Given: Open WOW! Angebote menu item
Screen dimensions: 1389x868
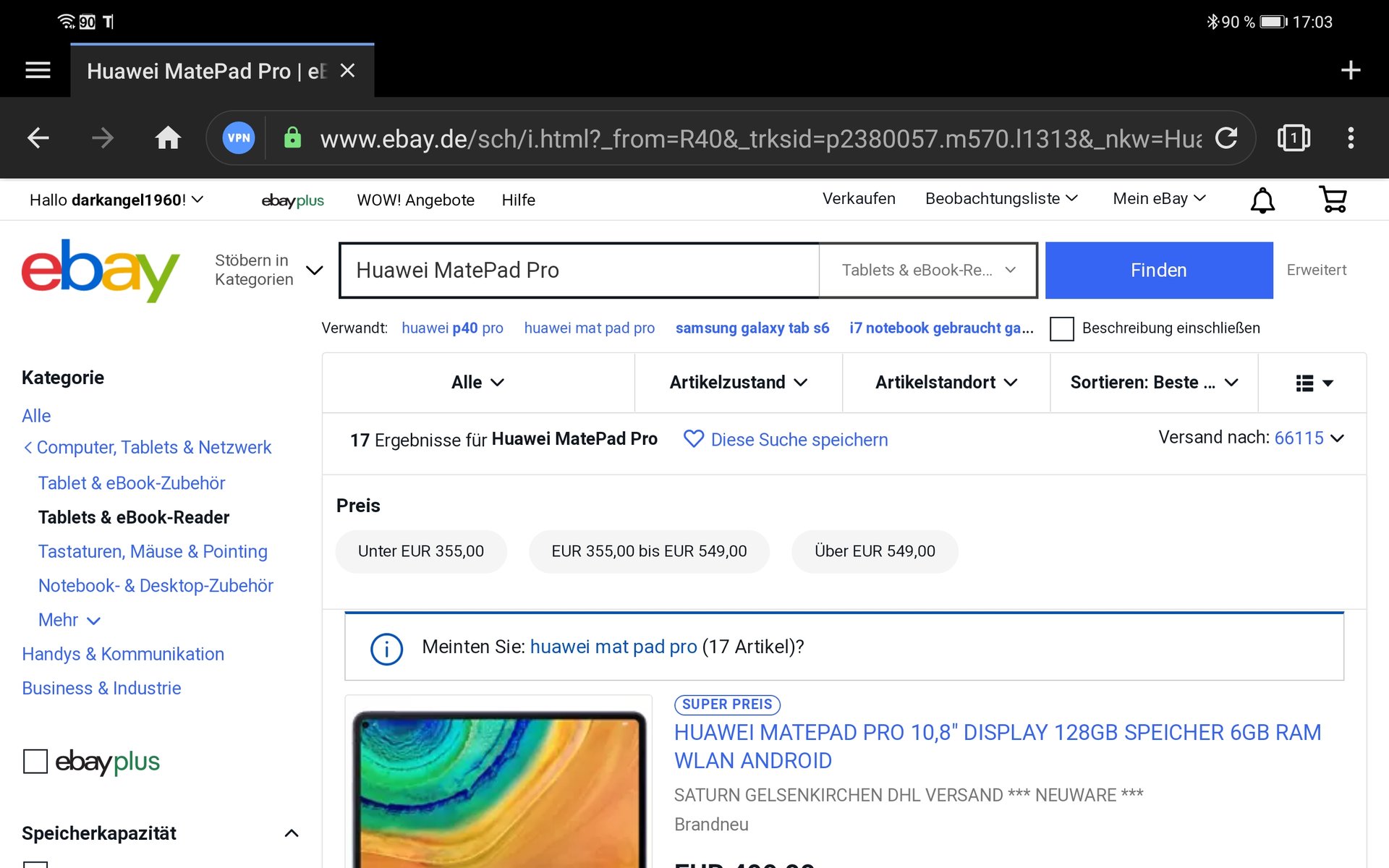Looking at the screenshot, I should point(415,200).
